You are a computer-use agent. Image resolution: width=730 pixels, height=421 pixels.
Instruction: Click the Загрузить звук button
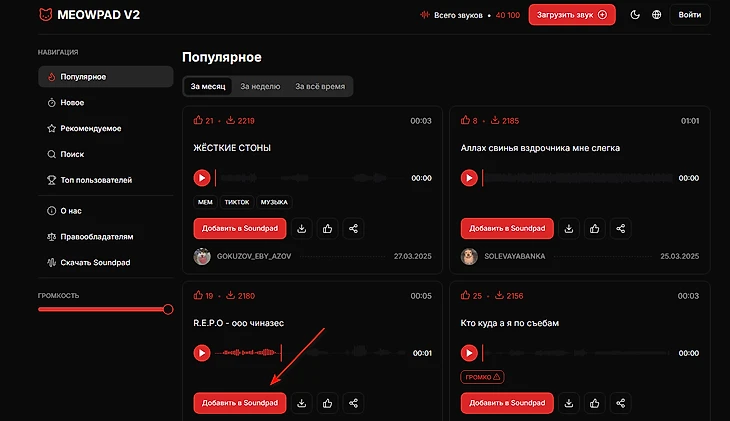pyautogui.click(x=571, y=15)
